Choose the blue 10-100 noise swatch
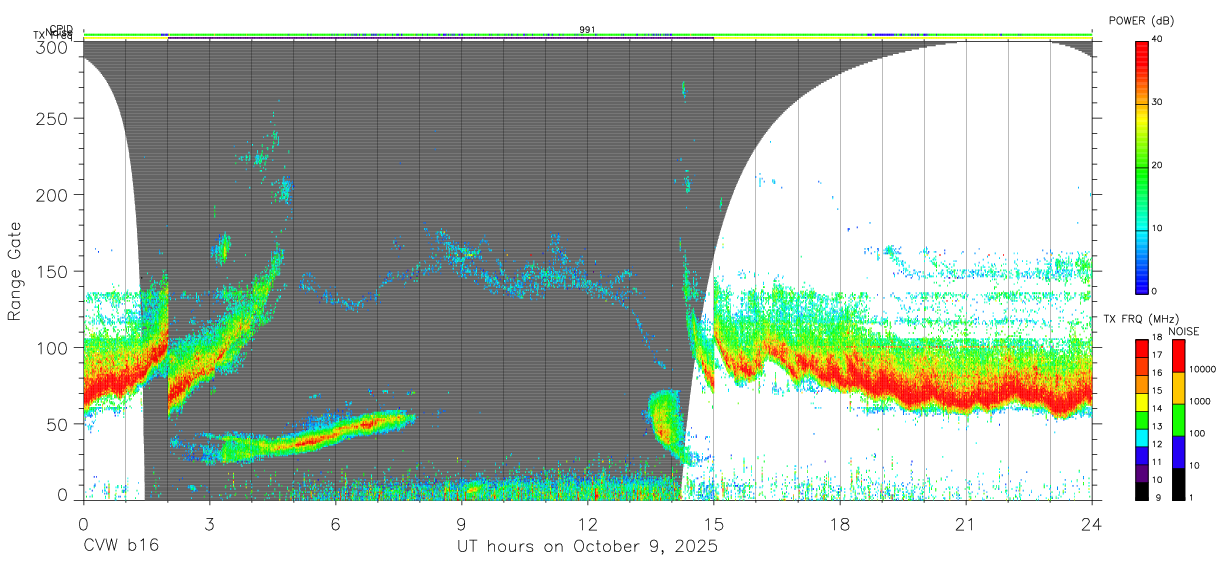1228x567 pixels. tap(1179, 452)
